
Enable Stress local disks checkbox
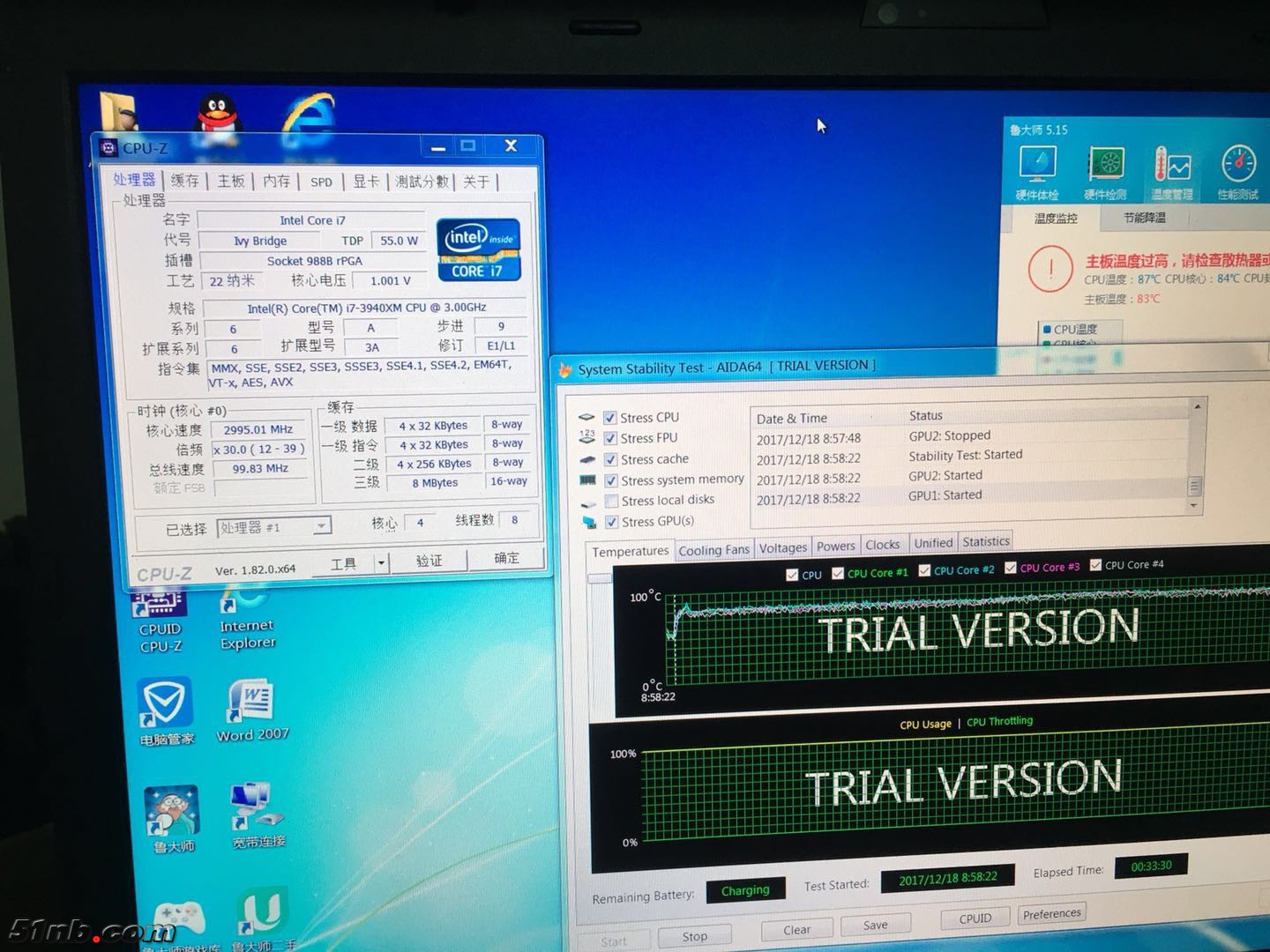611,501
